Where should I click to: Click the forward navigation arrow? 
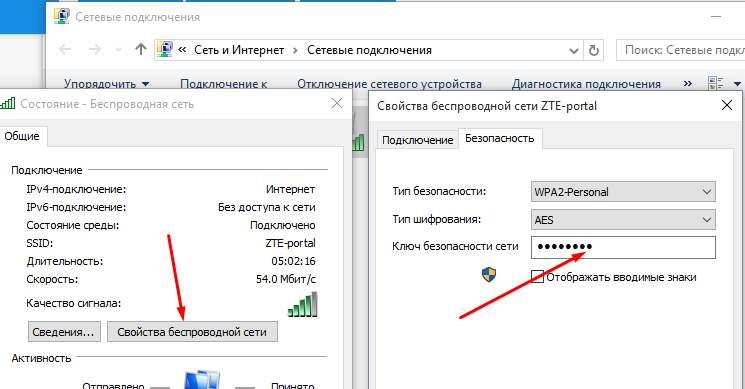[95, 49]
